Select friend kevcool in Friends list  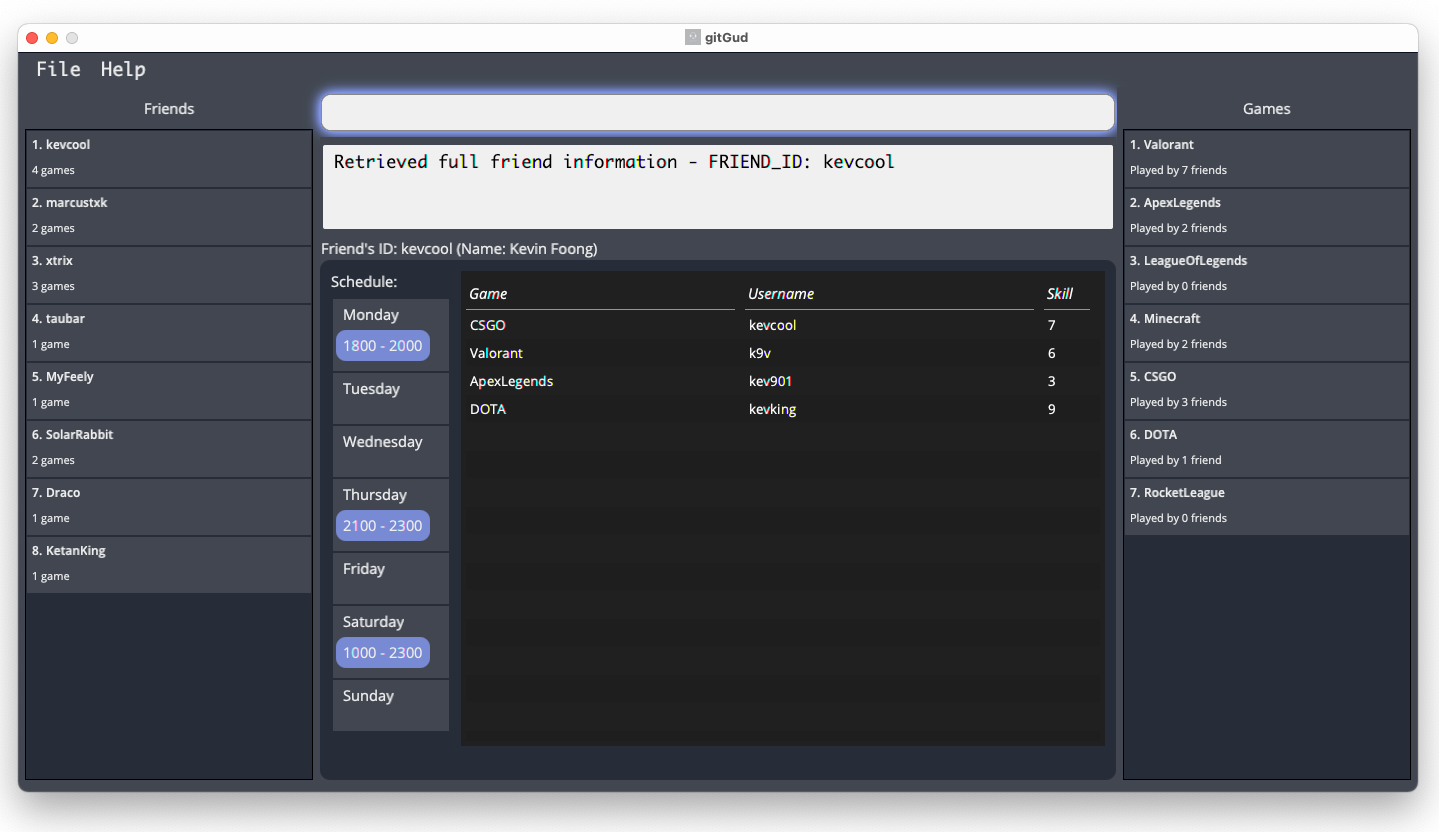point(169,158)
